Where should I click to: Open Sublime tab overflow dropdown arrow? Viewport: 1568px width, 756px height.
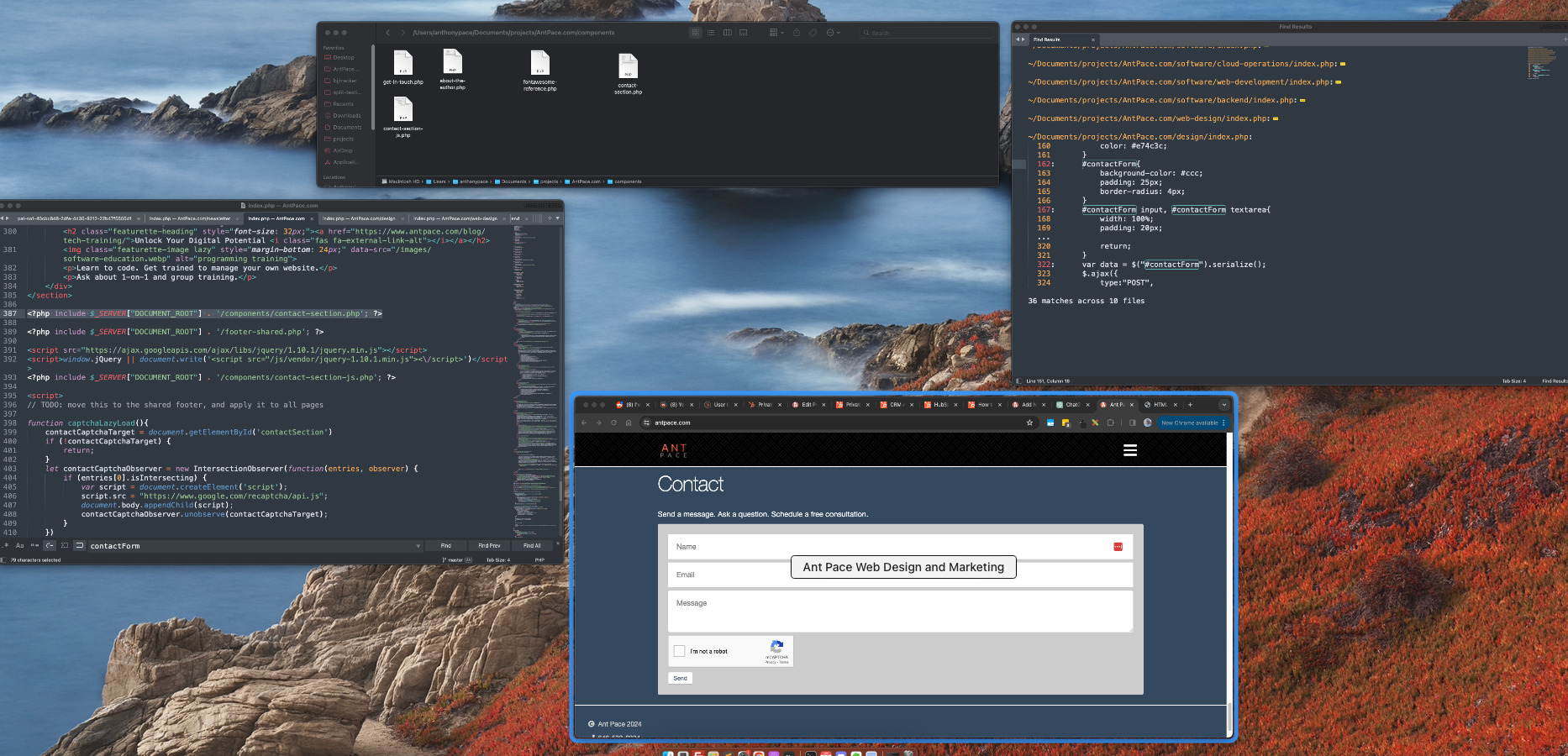(x=557, y=218)
